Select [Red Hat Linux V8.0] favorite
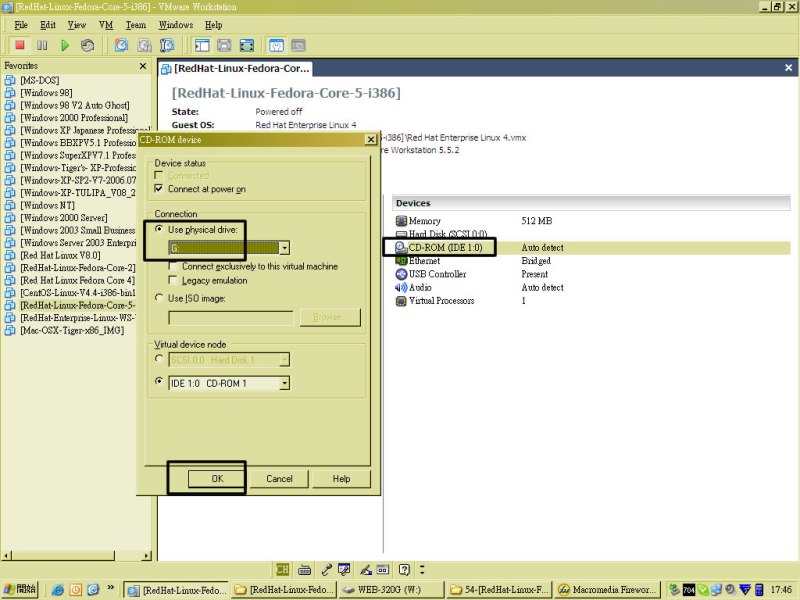Image resolution: width=800 pixels, height=600 pixels. coord(60,255)
